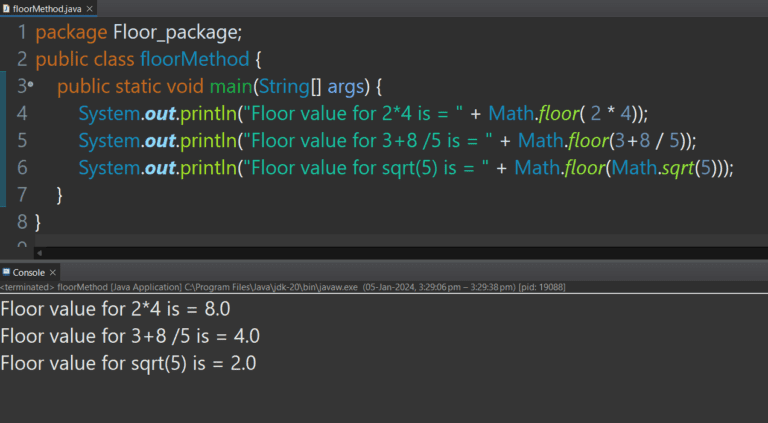
Task: Click the Java file icon on floorMethod.java tab
Action: pyautogui.click(x=6, y=9)
